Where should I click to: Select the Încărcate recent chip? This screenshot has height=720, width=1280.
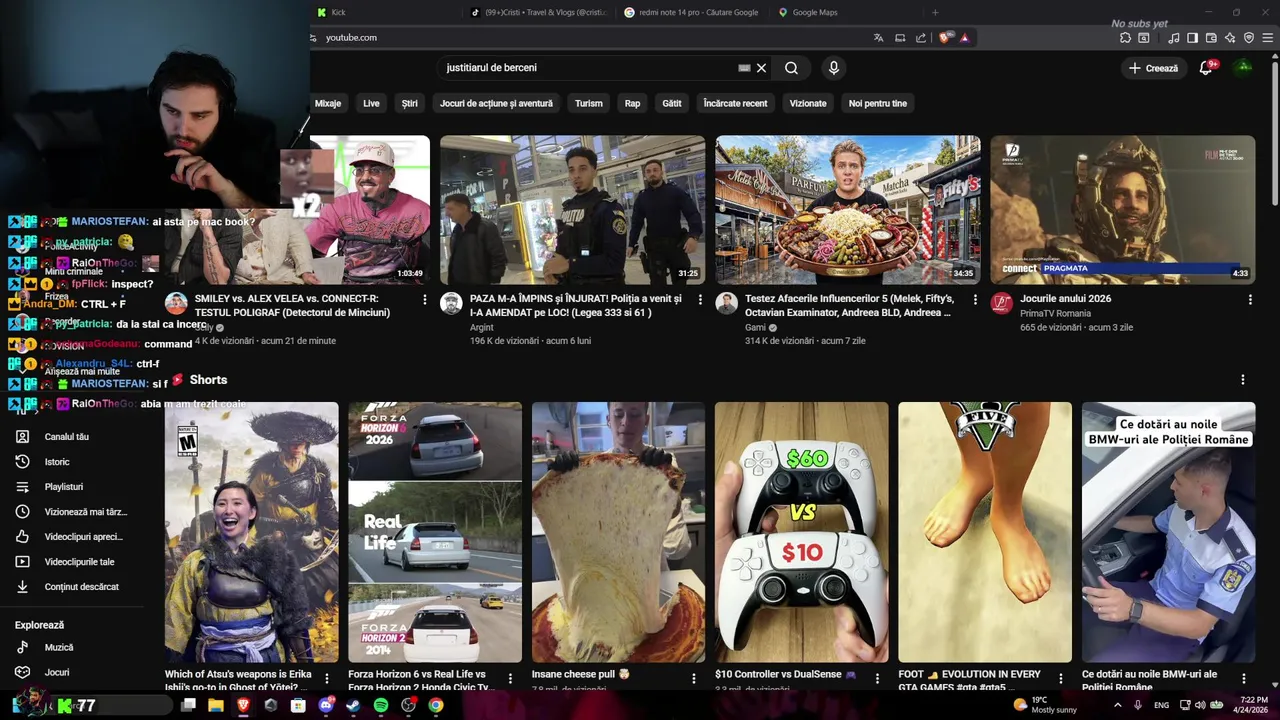tap(735, 103)
